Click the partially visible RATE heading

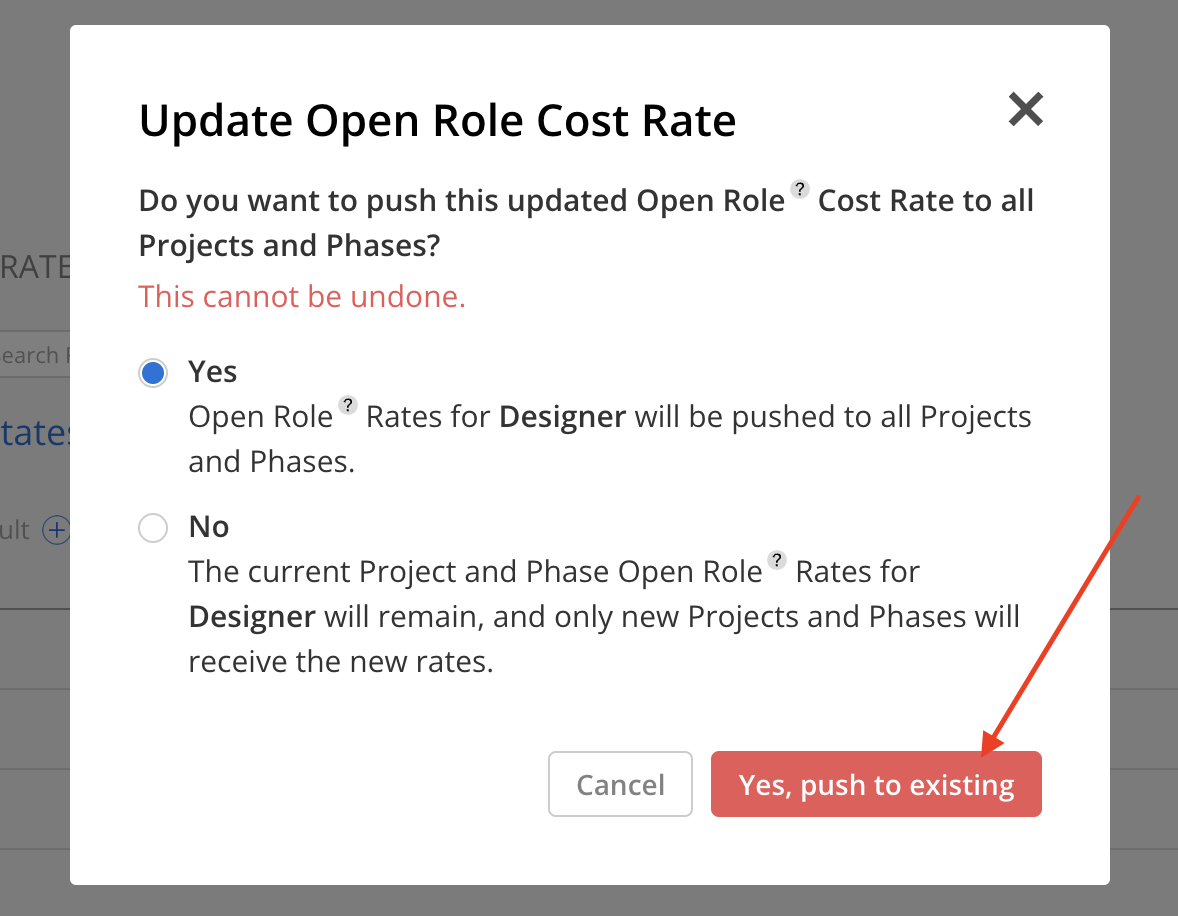pos(35,268)
